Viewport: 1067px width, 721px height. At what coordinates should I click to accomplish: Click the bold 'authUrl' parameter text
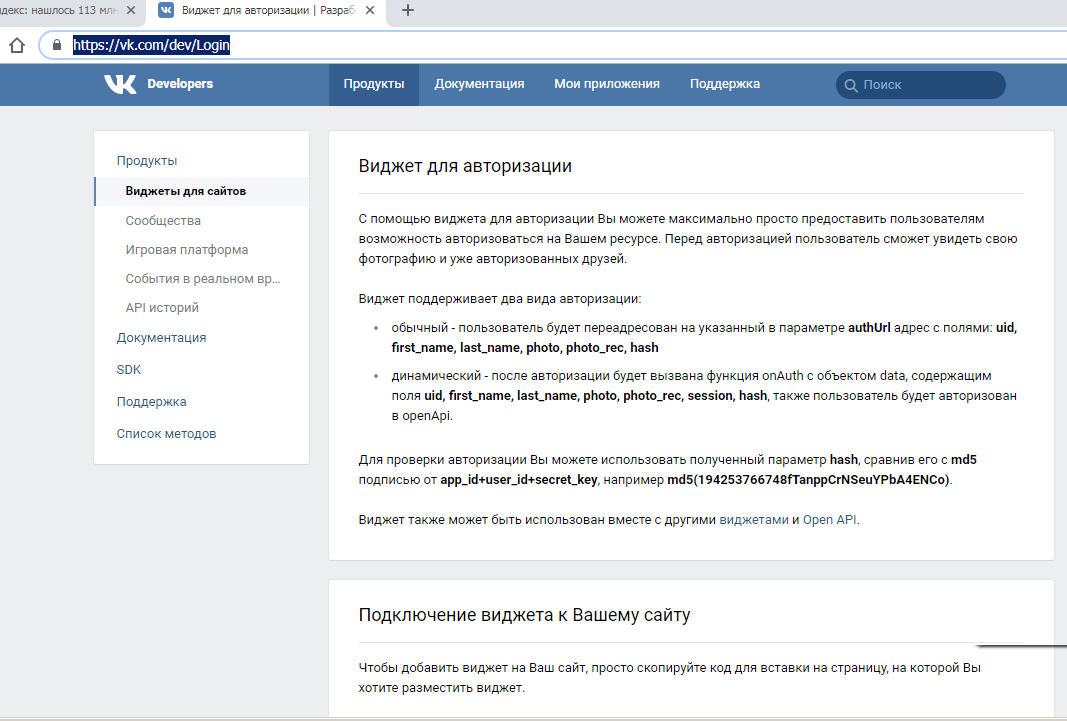tap(869, 328)
